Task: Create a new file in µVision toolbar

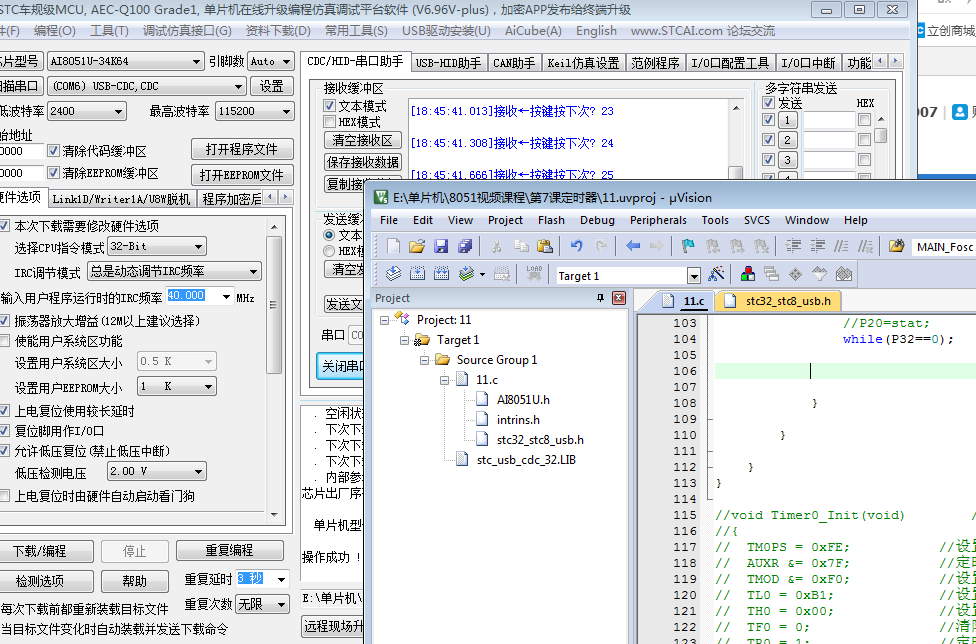Action: pyautogui.click(x=393, y=246)
